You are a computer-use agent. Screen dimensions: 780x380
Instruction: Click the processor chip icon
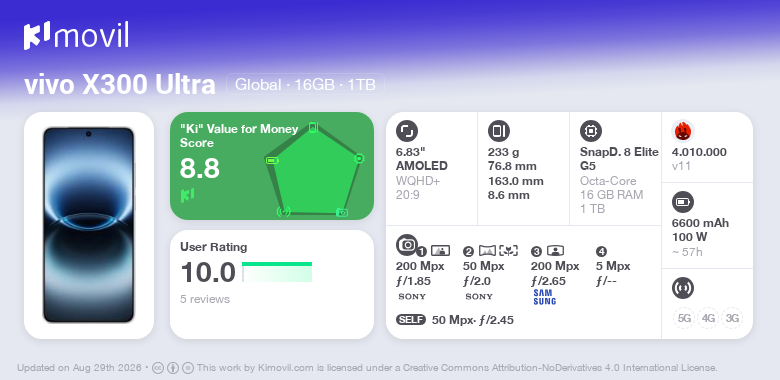tap(591, 131)
